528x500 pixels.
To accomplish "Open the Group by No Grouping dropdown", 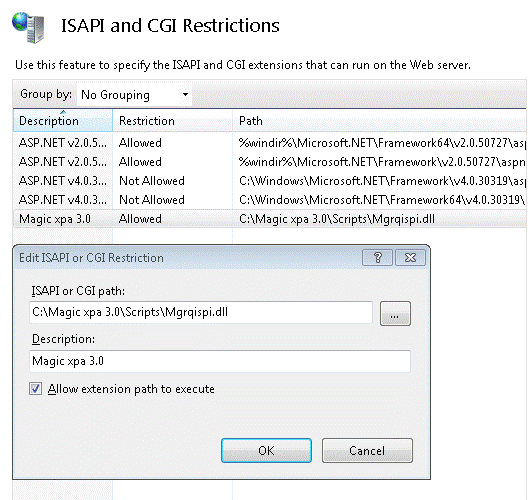I will click(x=134, y=95).
